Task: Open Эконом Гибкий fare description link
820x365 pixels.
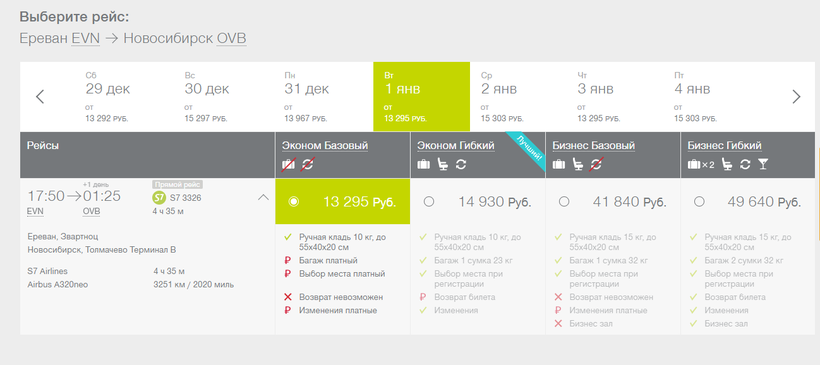Action: click(x=456, y=145)
